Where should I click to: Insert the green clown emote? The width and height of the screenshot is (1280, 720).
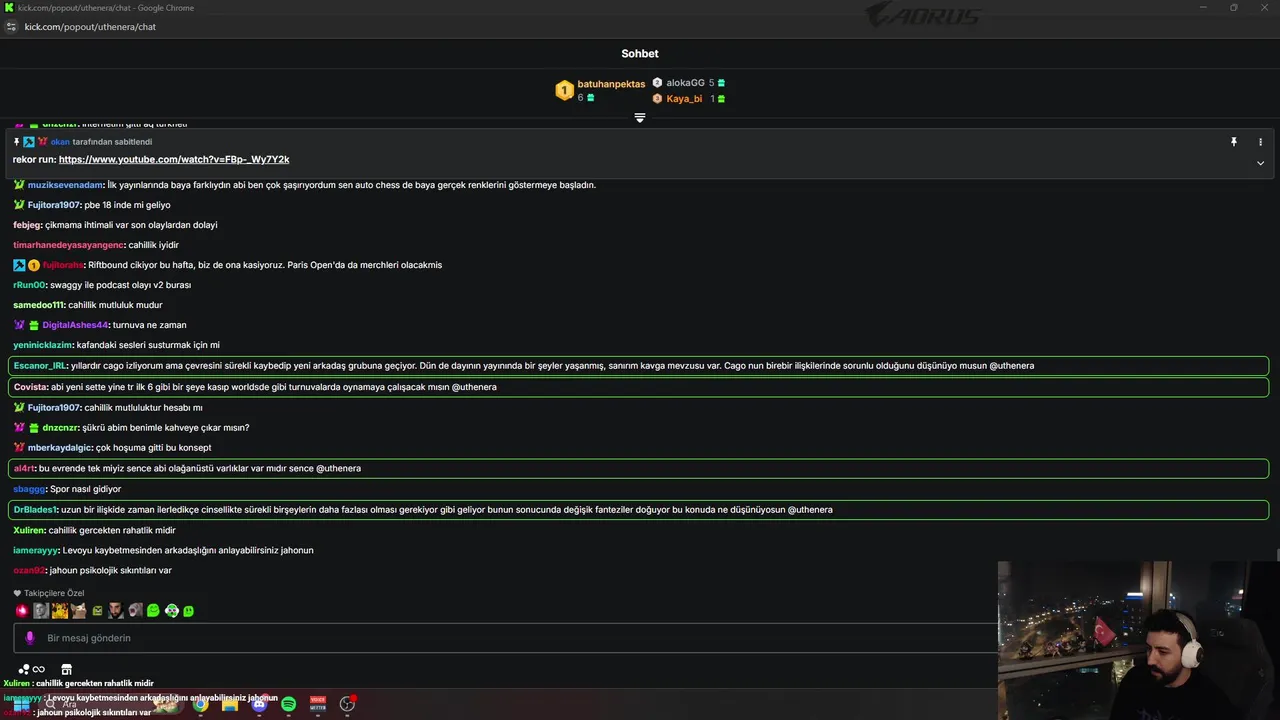click(172, 611)
